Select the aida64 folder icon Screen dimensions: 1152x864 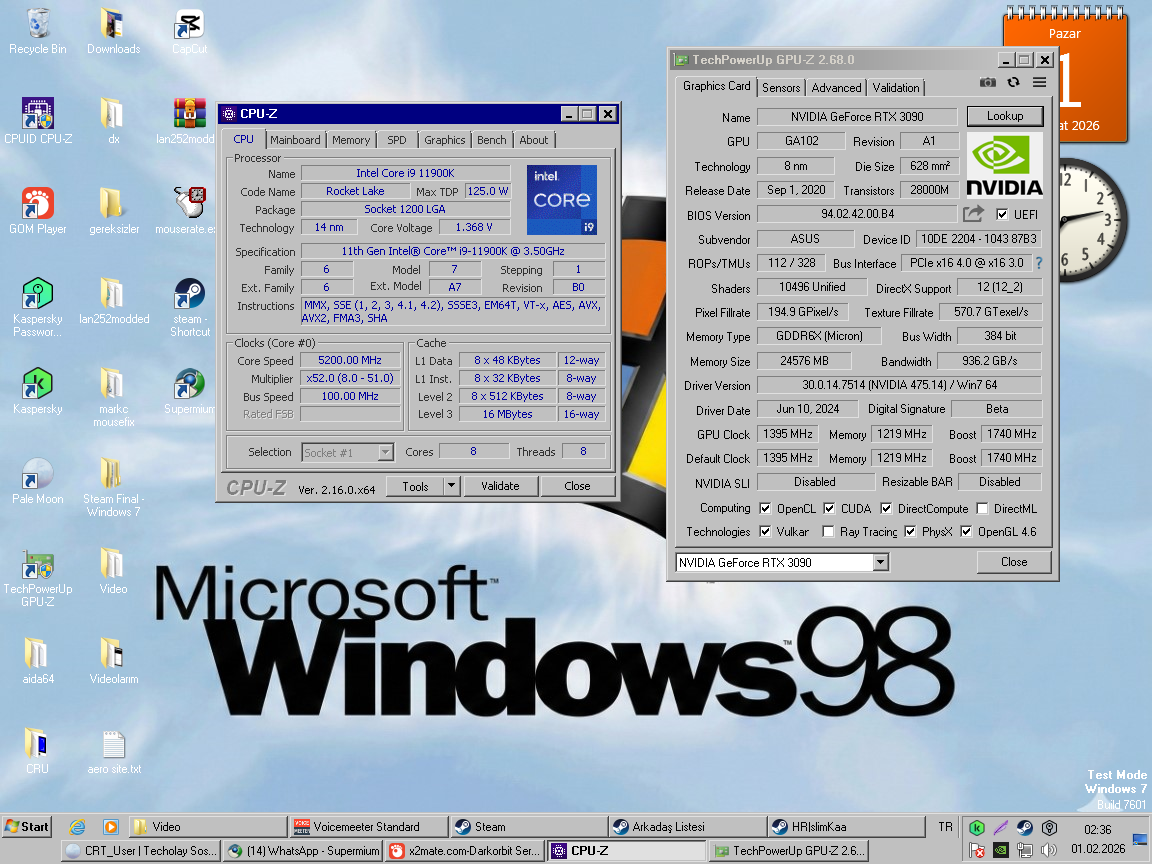tap(37, 661)
